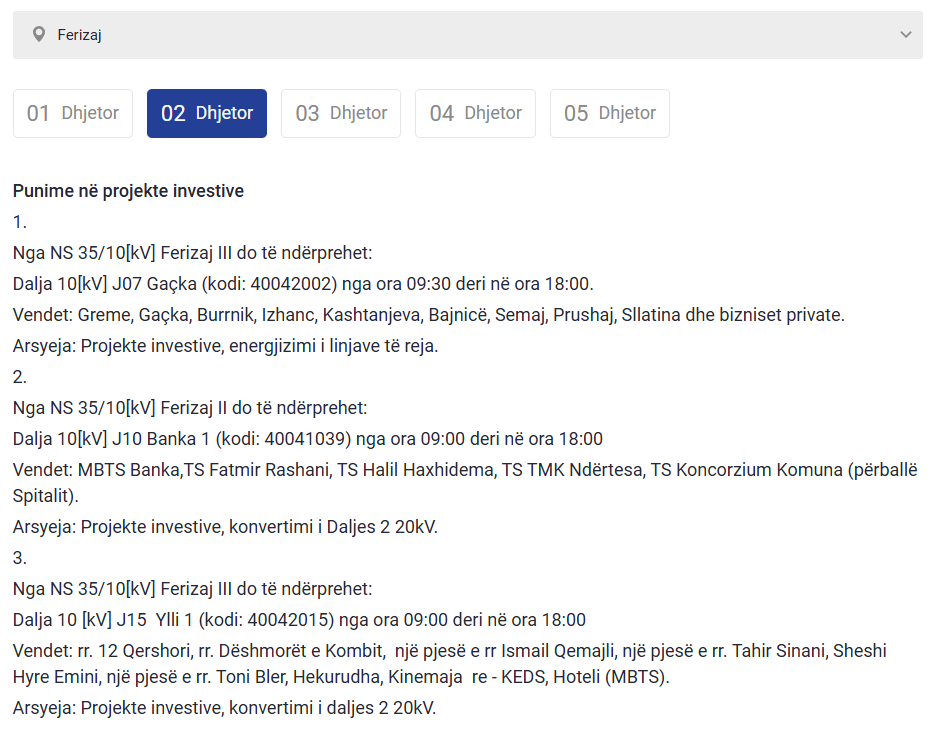Click the location pin icon

[x=39, y=35]
